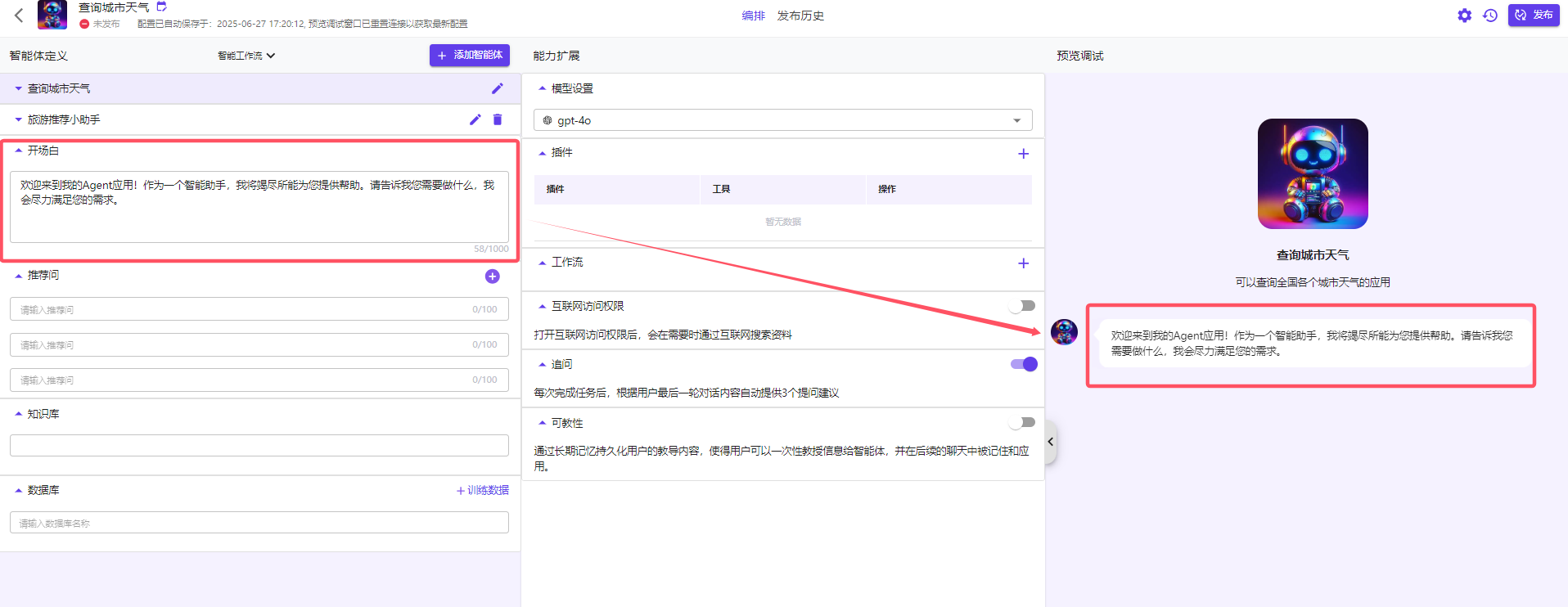
Task: Collapse the 推荐问 section
Action: tap(18, 276)
